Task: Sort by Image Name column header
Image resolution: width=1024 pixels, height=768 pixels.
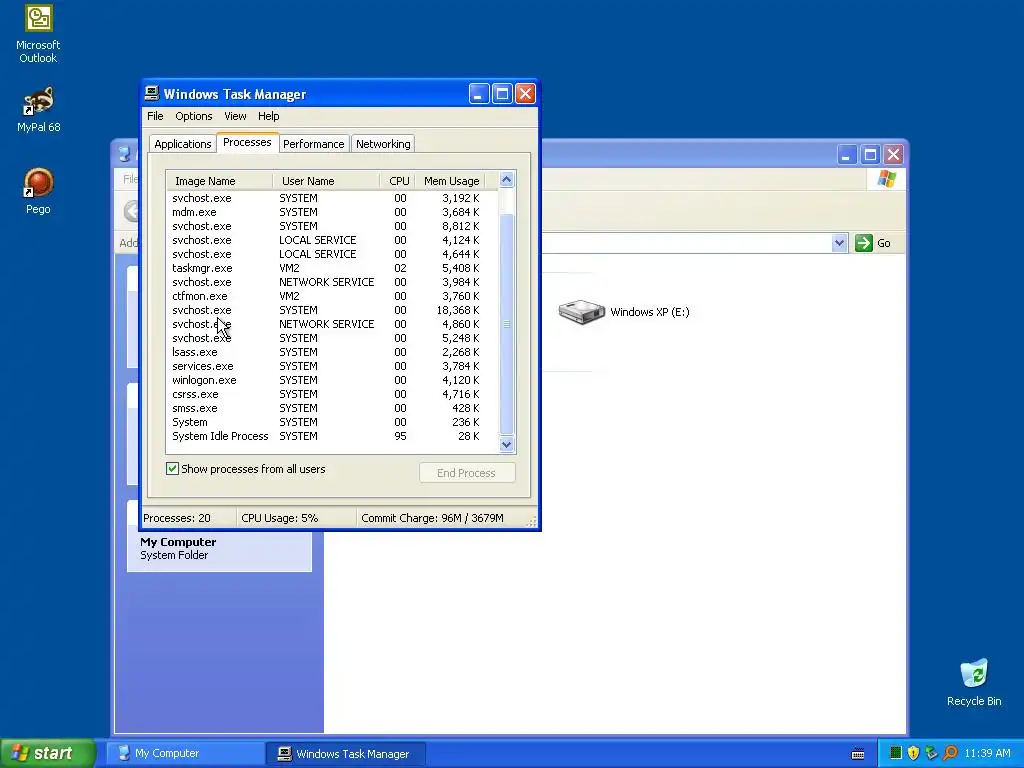Action: pos(219,181)
